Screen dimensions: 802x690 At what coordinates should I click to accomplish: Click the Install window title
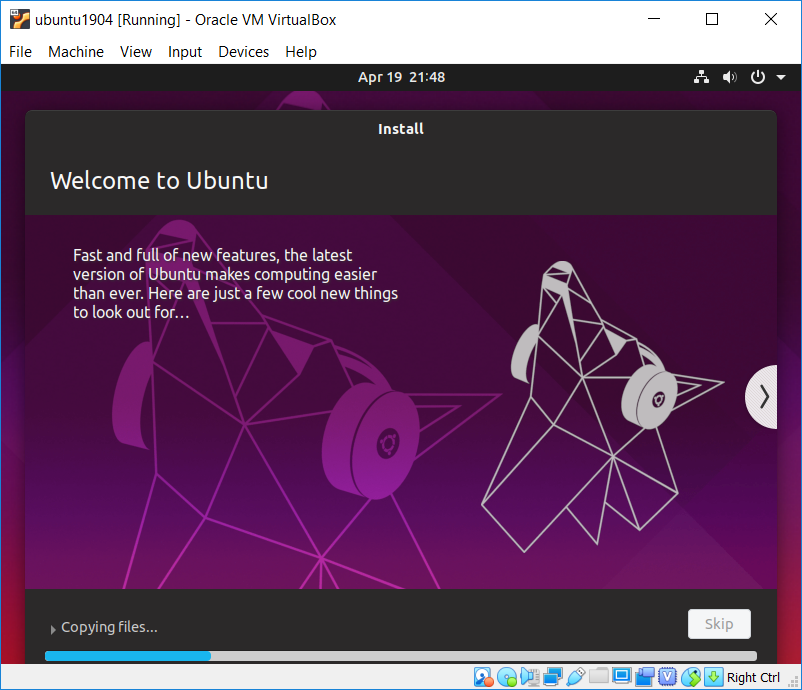(401, 129)
